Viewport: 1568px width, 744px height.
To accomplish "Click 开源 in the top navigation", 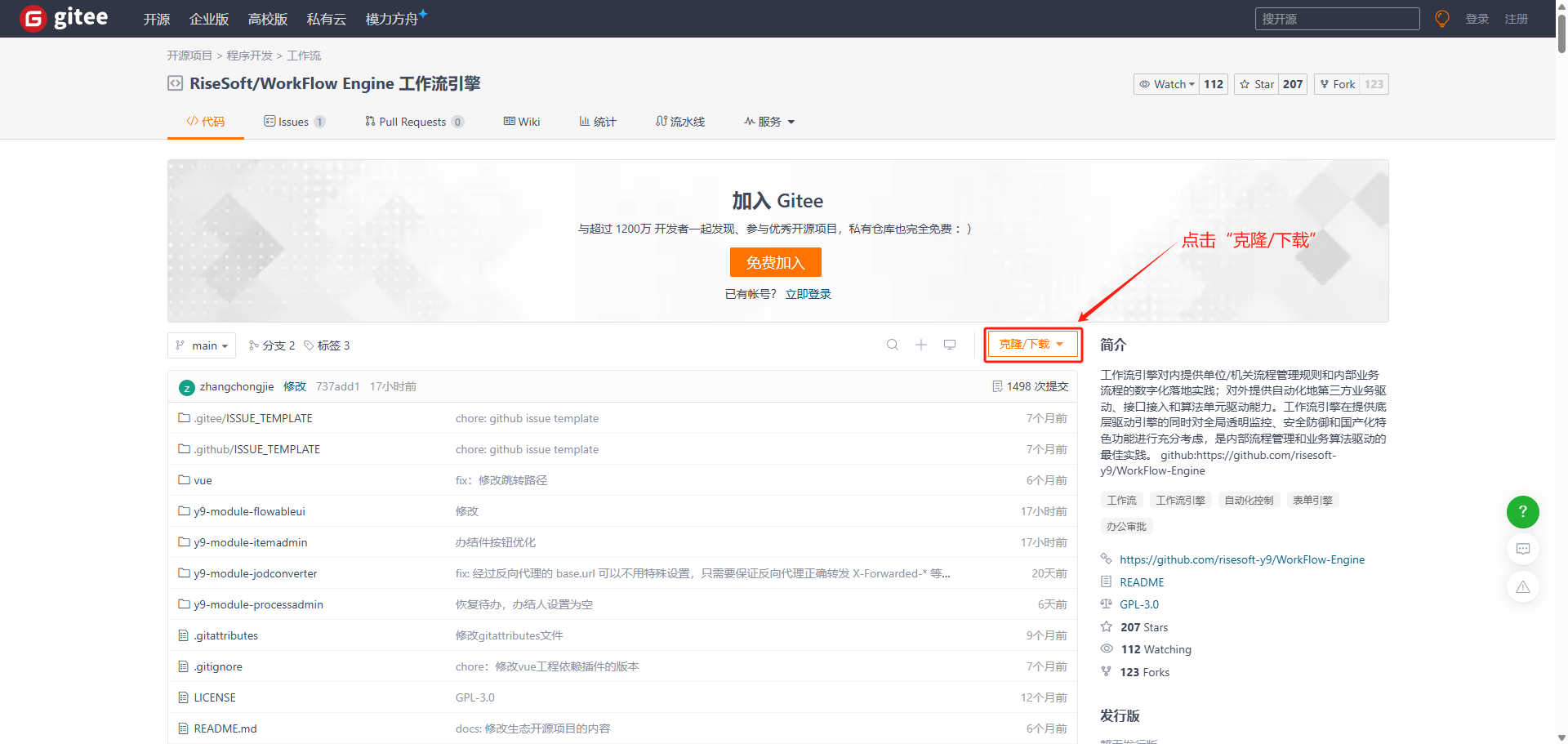I will [157, 19].
